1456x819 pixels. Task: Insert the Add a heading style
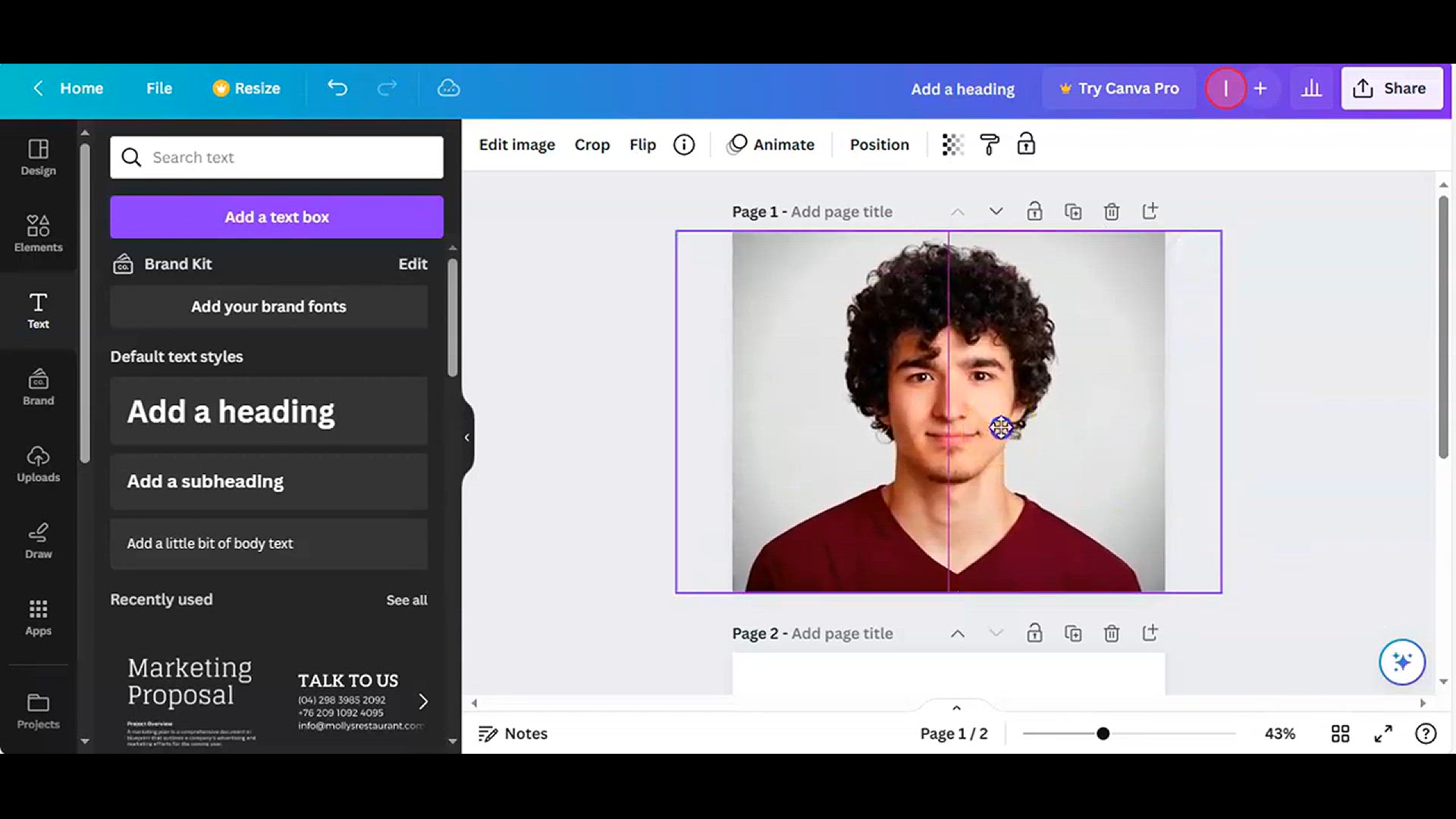[x=268, y=411]
